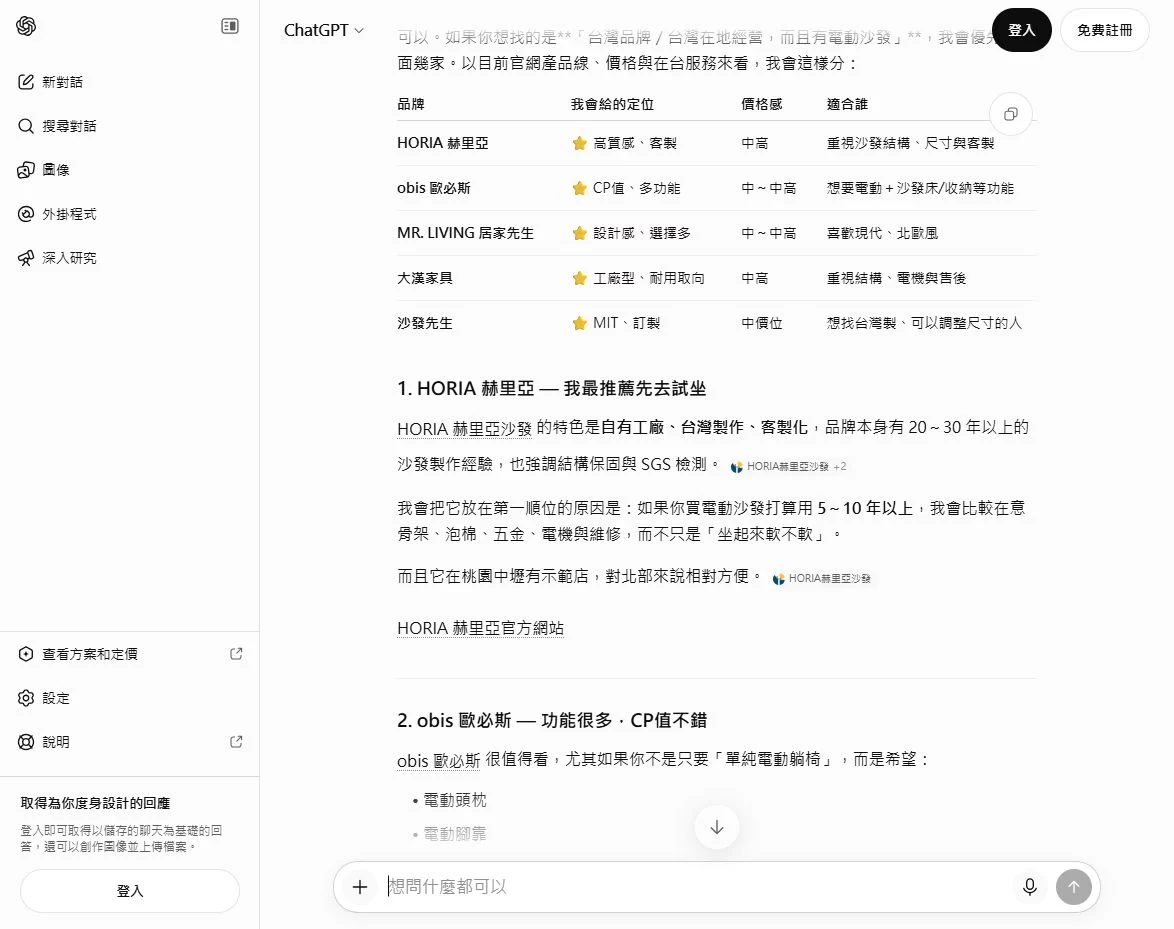
Task: Click the 搜尋對話 magnifier icon
Action: pos(26,126)
